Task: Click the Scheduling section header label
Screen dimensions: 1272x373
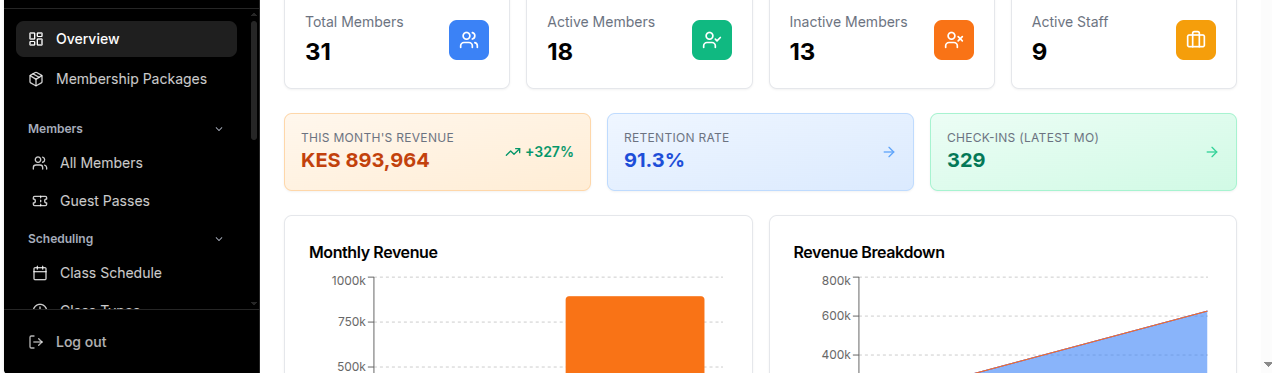Action: 61,239
